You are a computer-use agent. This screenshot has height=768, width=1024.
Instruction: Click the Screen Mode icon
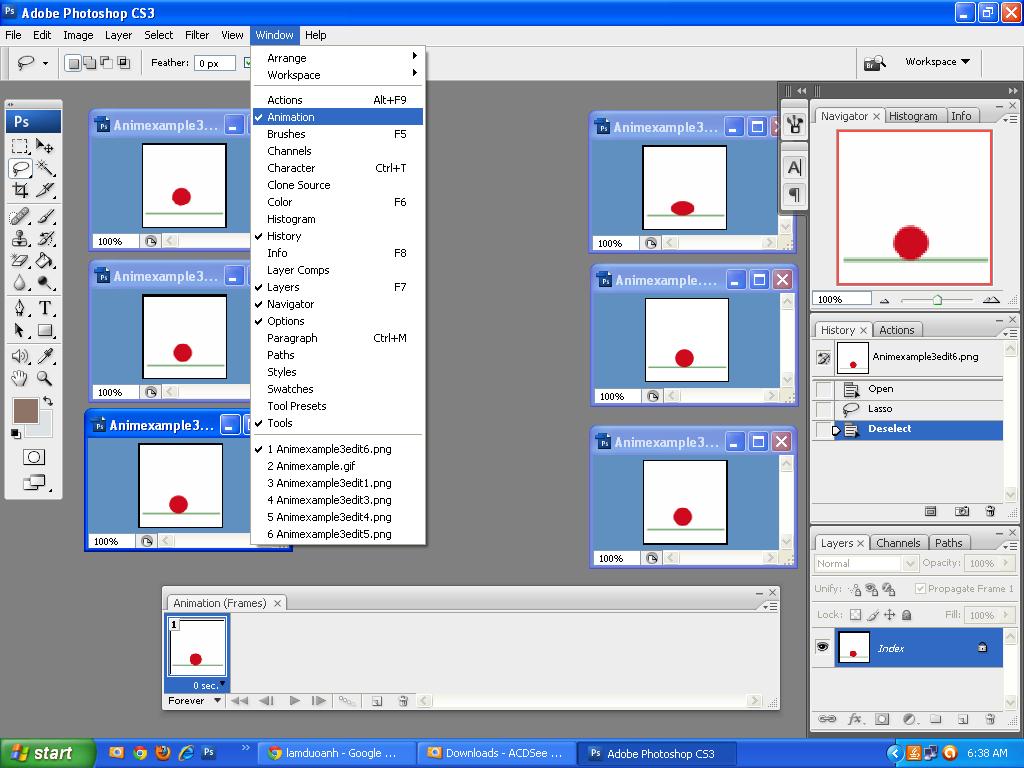click(x=34, y=483)
